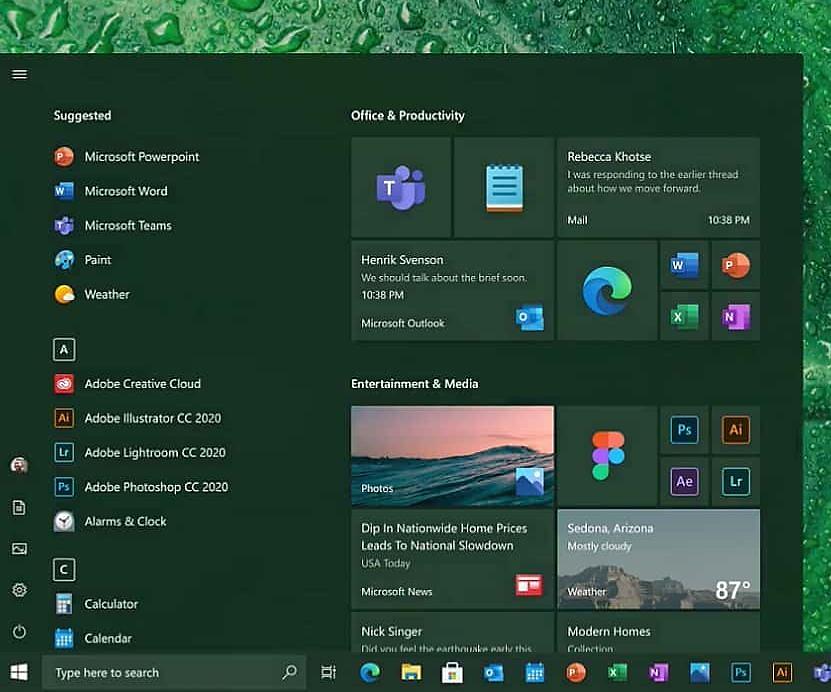
Task: Launch Adobe Photoshop CC 2020
Action: (140, 487)
